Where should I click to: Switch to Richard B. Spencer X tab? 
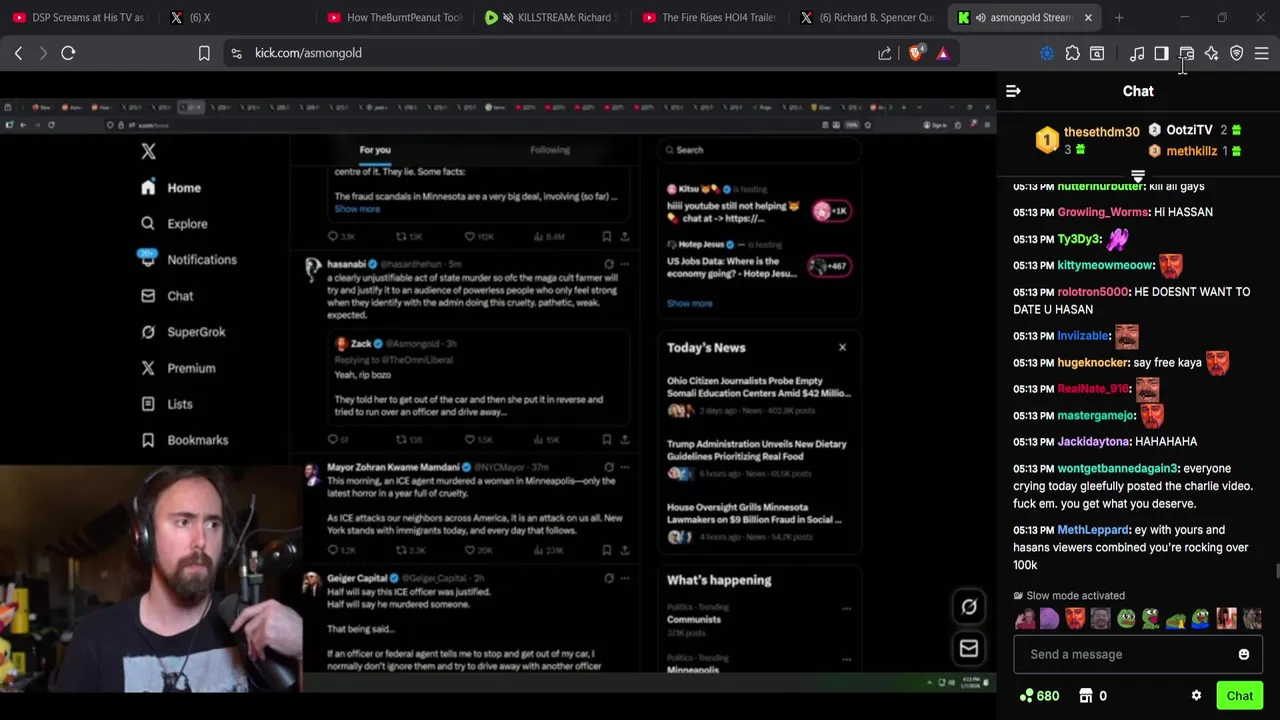click(868, 17)
